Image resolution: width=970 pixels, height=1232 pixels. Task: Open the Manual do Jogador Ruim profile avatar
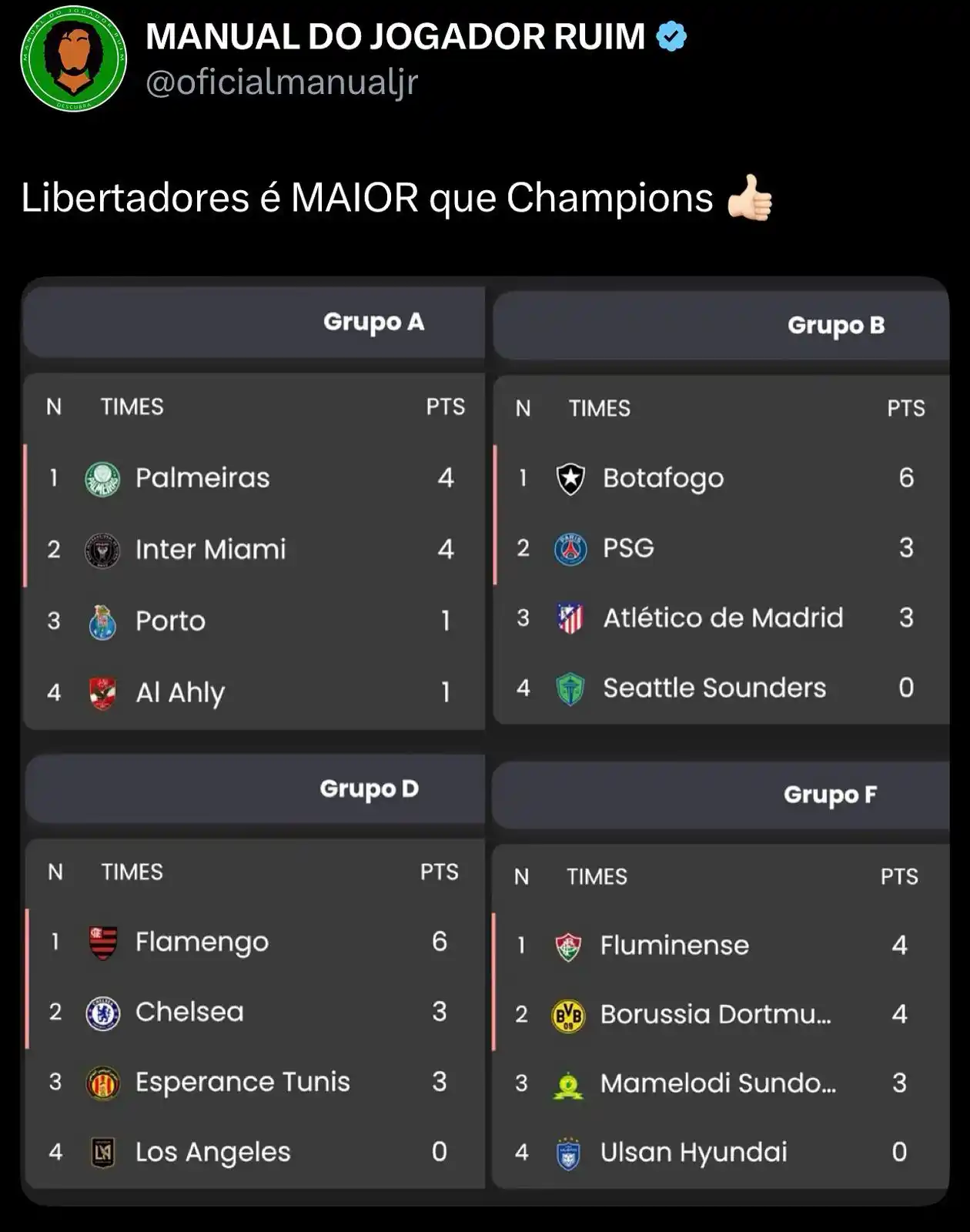click(x=73, y=59)
